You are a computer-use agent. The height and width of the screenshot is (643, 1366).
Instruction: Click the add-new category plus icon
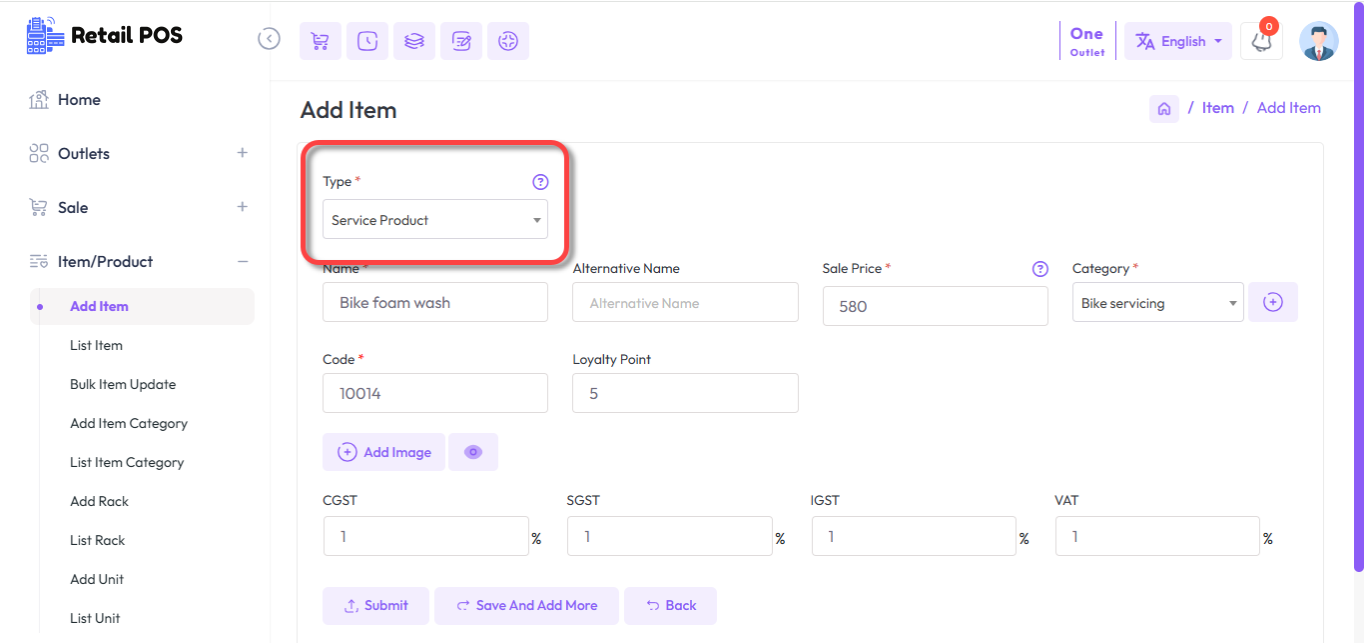coord(1273,301)
